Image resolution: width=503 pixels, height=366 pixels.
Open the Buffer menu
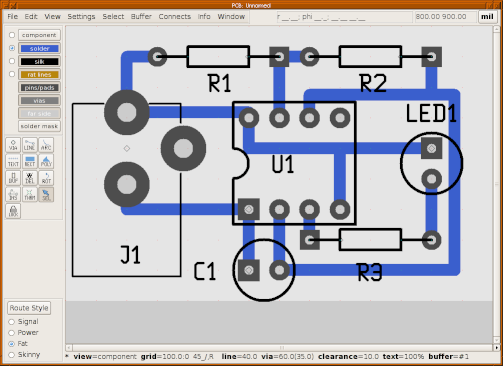point(141,17)
